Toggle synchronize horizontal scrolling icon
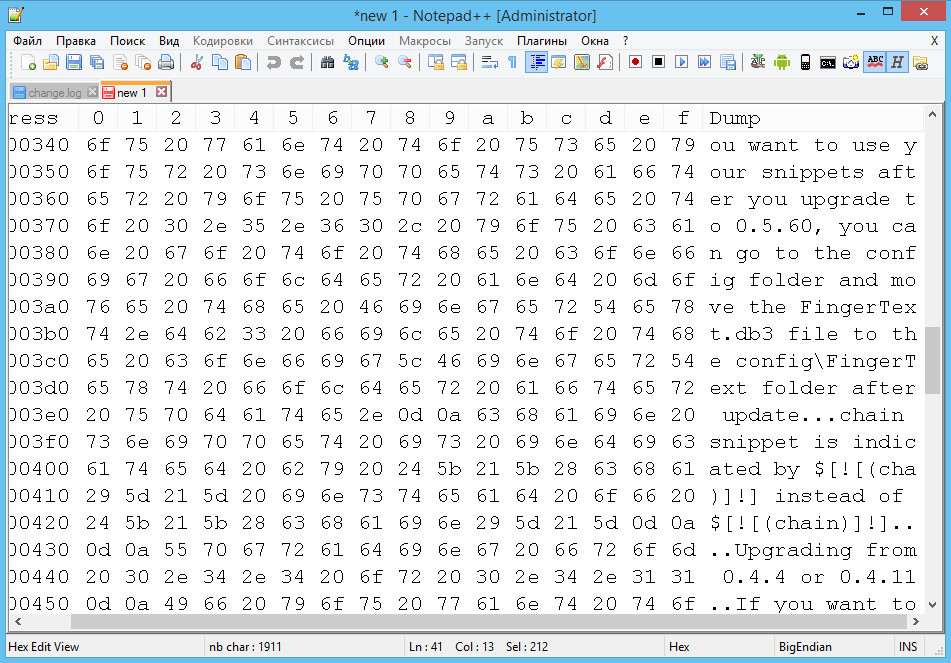 coord(459,62)
